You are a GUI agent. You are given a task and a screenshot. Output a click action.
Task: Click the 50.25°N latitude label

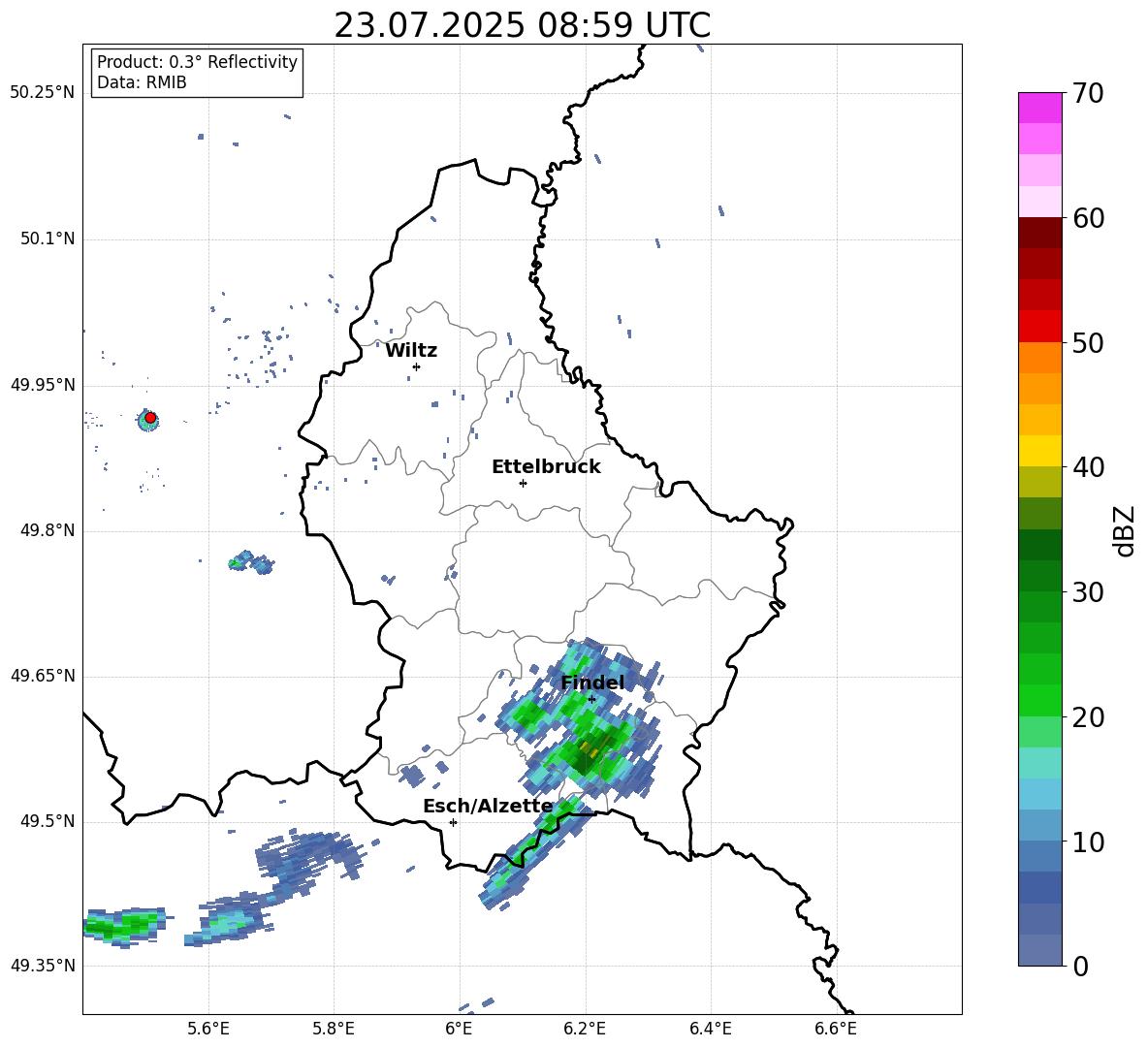(x=43, y=93)
